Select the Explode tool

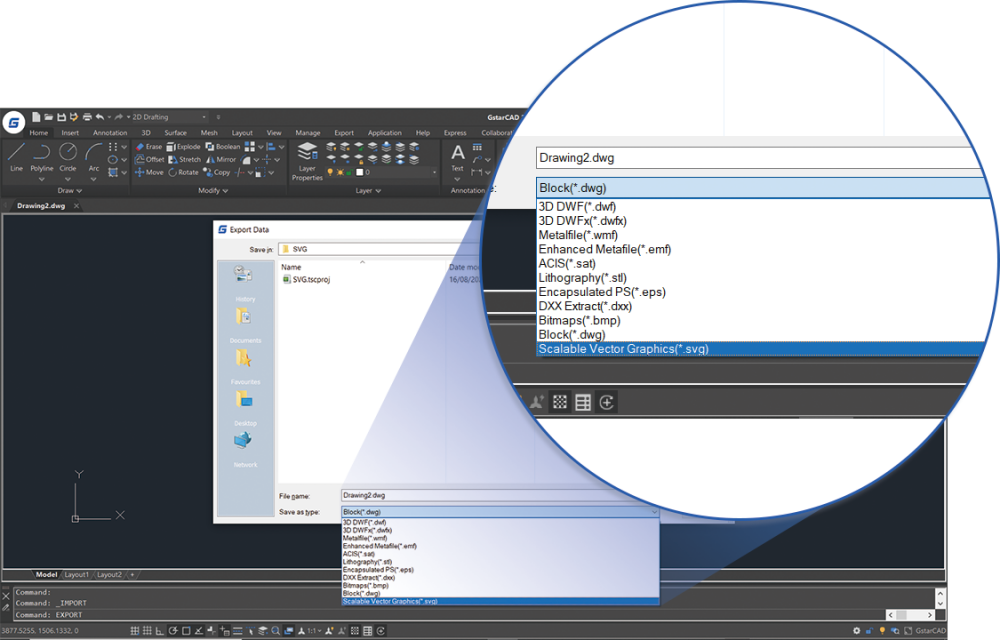coord(183,147)
